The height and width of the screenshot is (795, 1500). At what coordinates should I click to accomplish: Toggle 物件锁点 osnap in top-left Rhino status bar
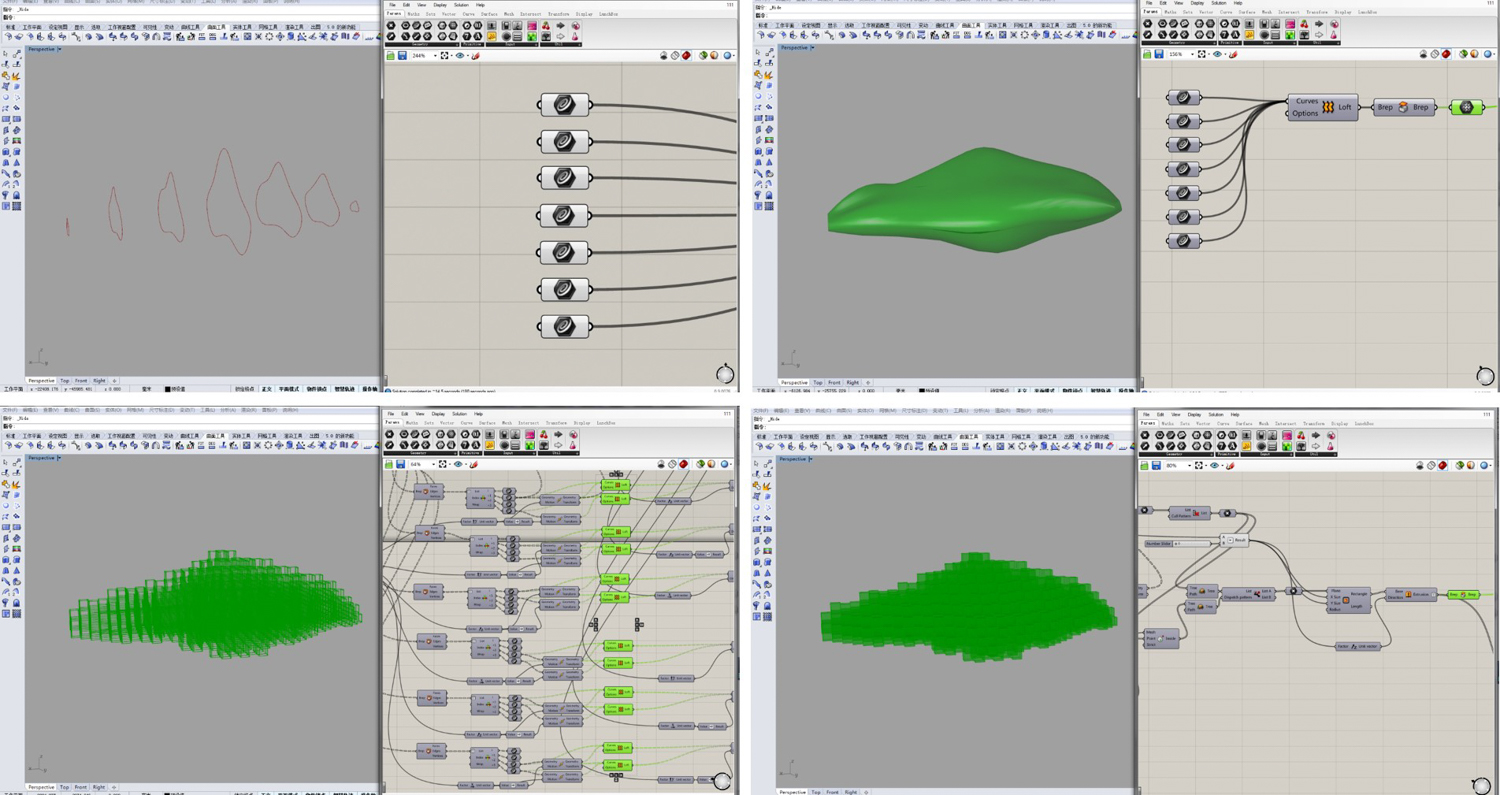click(x=316, y=389)
